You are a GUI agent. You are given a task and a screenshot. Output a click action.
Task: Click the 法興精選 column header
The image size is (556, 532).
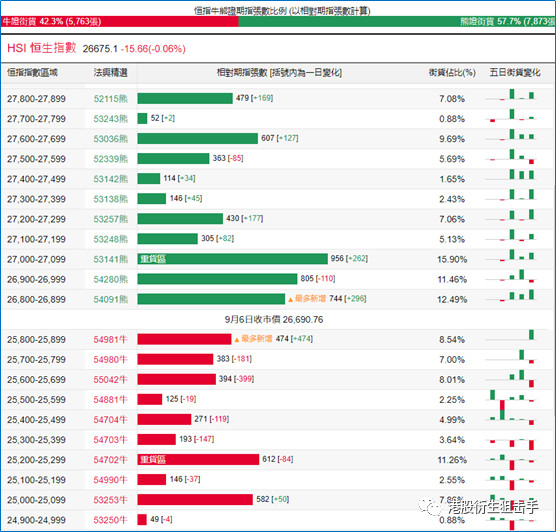point(110,73)
